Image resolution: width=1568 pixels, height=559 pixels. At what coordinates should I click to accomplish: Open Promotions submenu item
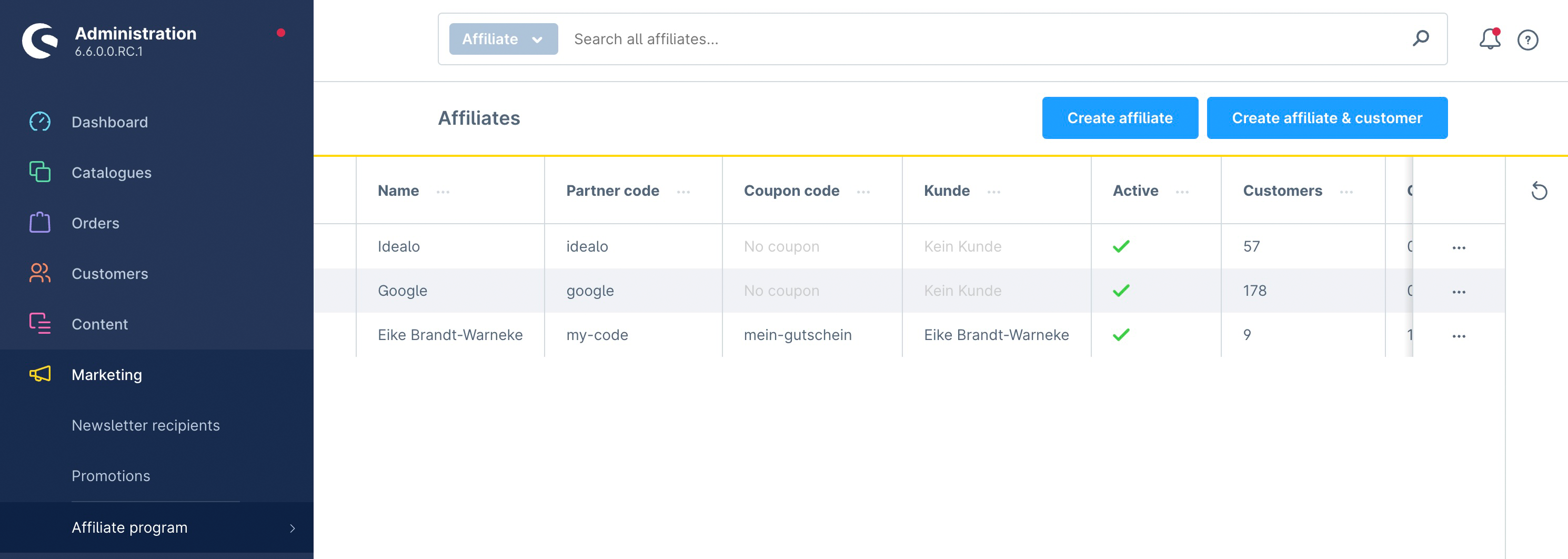pos(111,476)
